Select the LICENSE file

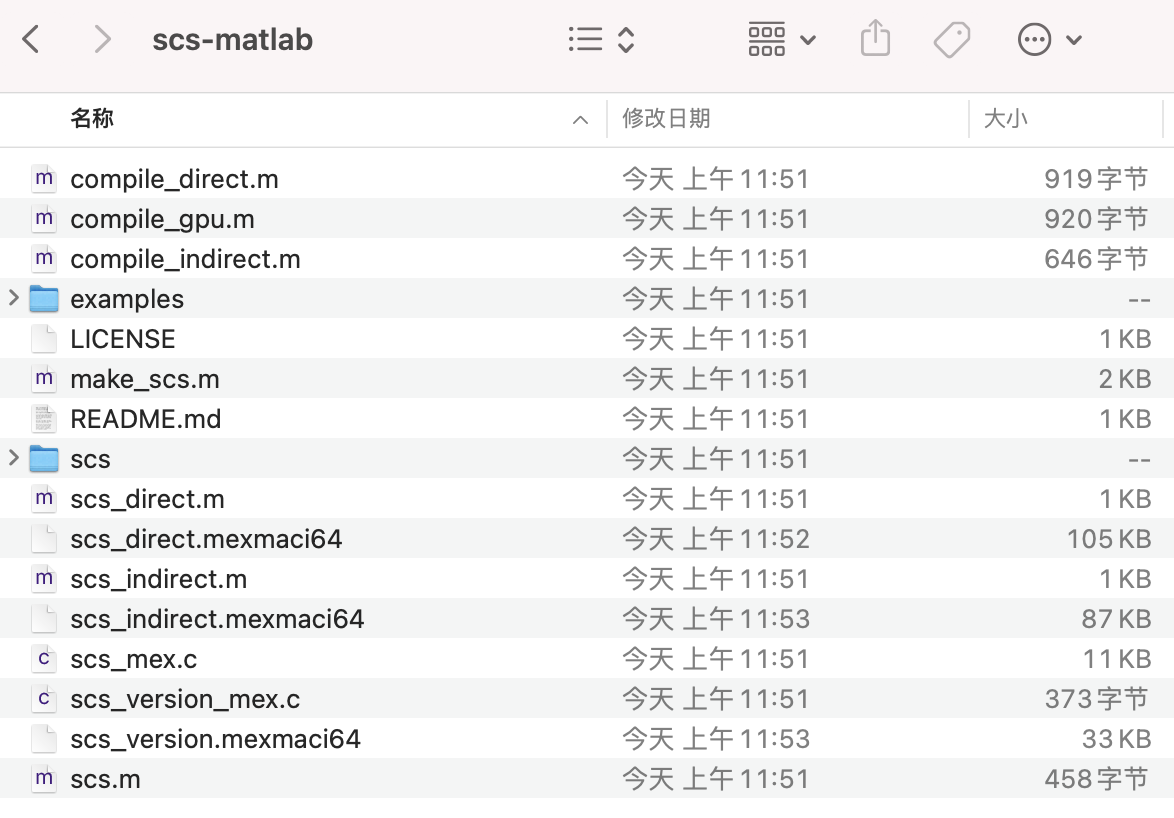point(122,338)
